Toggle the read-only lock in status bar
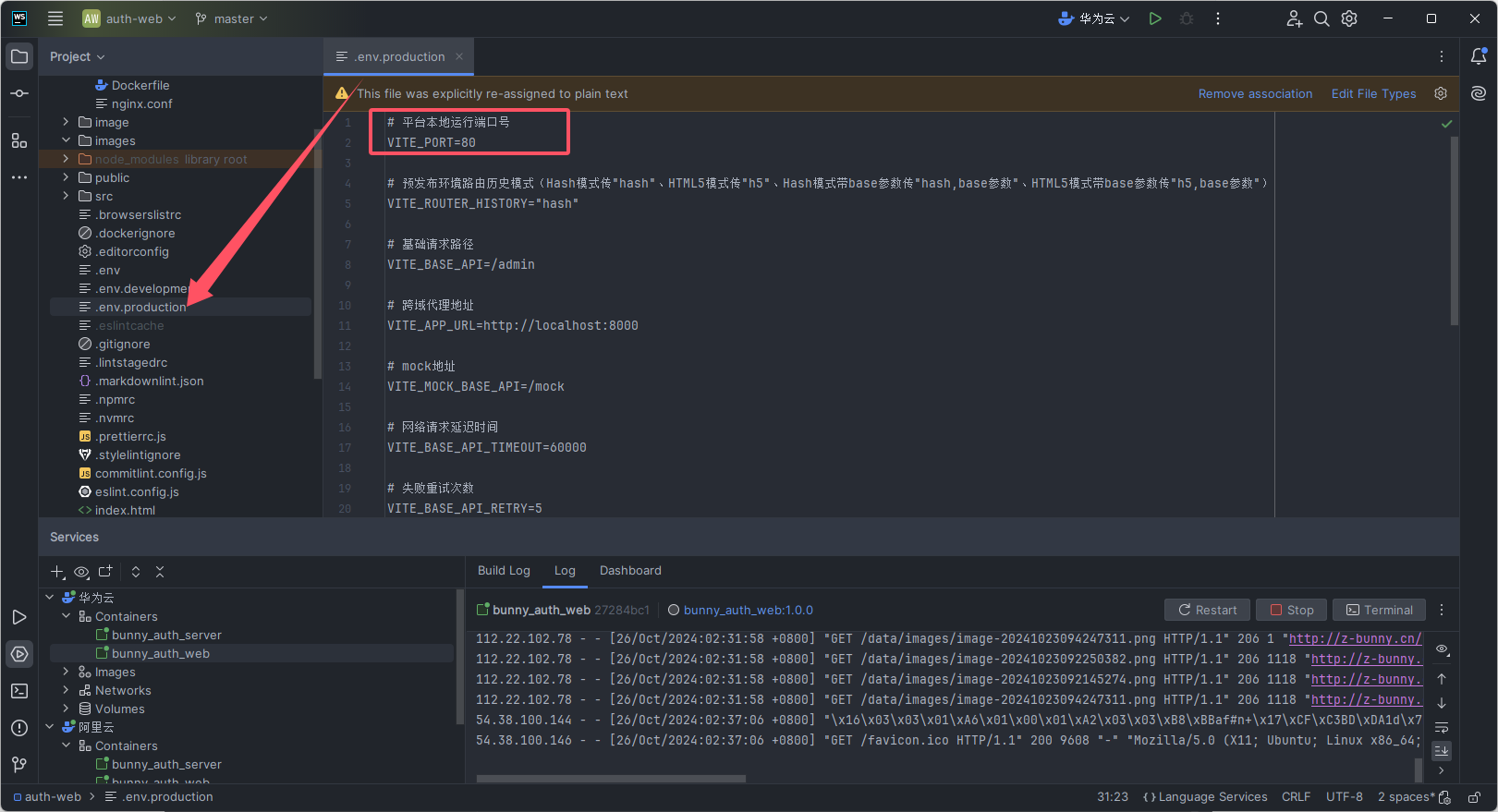The width and height of the screenshot is (1498, 812). 1475,797
